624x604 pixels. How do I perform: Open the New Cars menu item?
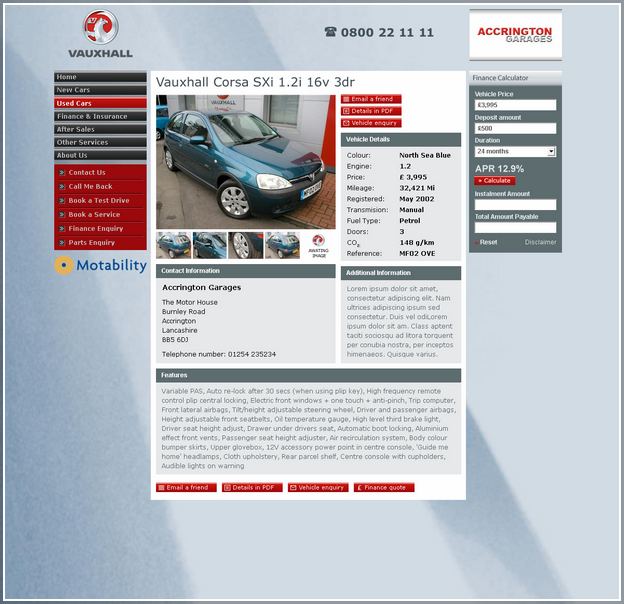point(100,90)
